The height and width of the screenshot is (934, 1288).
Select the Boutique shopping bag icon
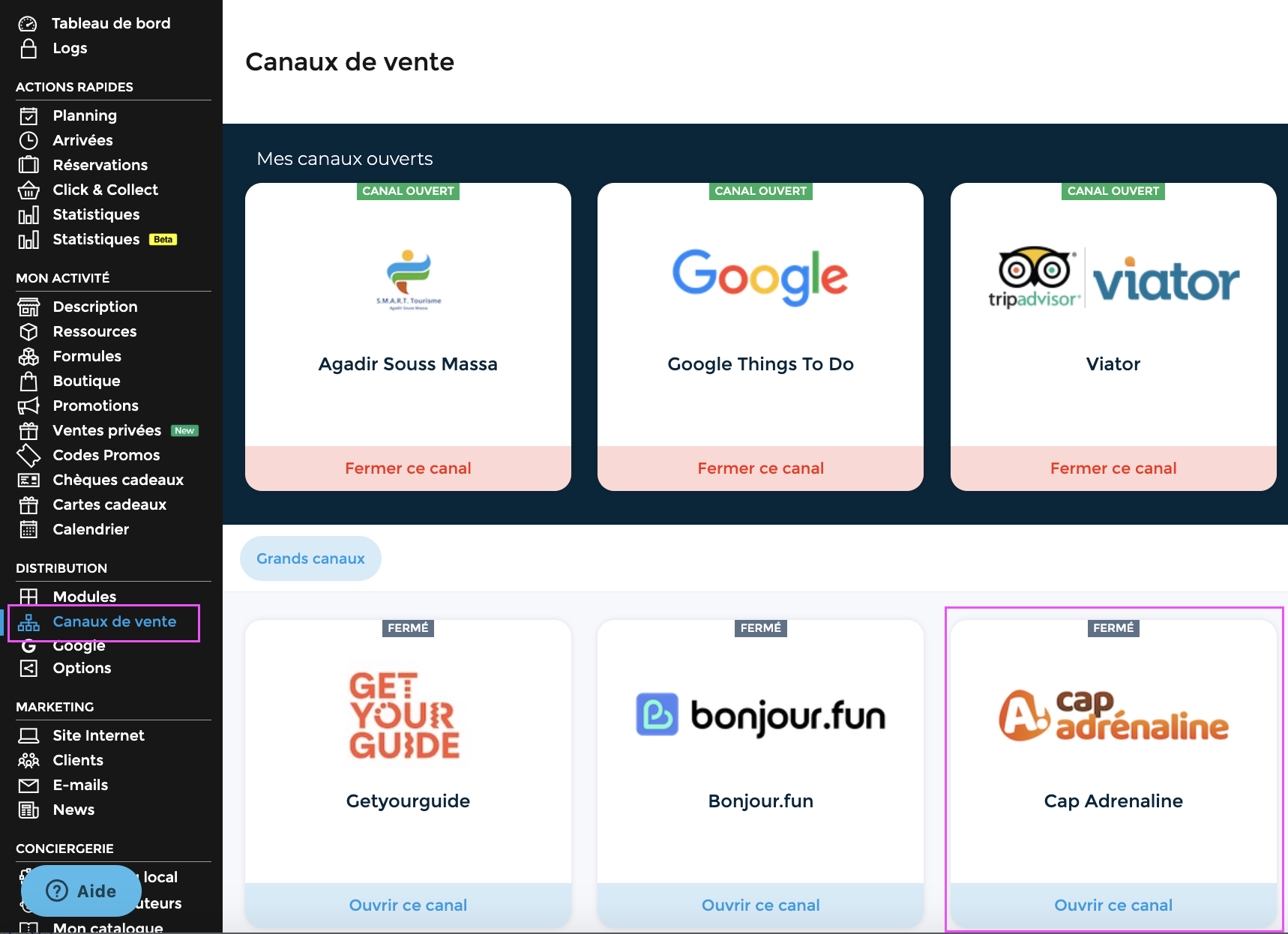(28, 382)
